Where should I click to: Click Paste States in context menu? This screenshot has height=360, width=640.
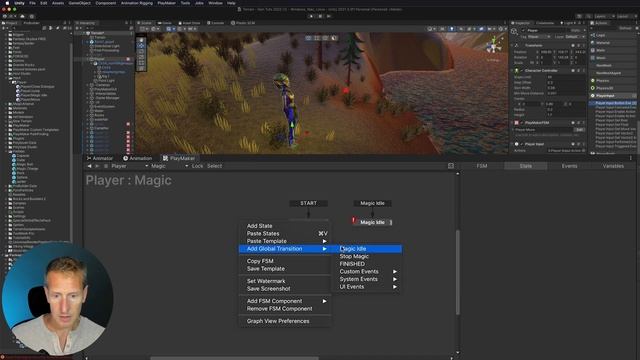click(284, 233)
